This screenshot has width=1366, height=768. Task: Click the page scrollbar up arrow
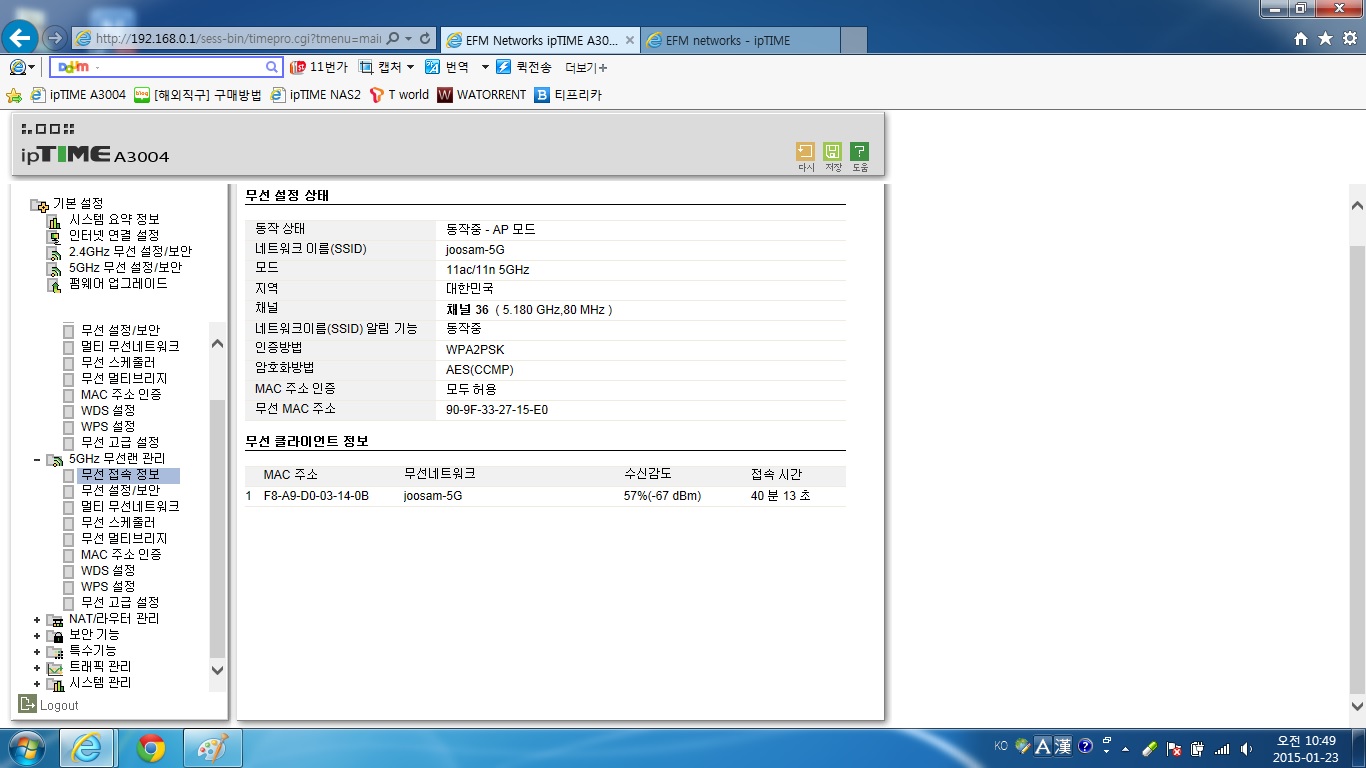[x=1357, y=205]
